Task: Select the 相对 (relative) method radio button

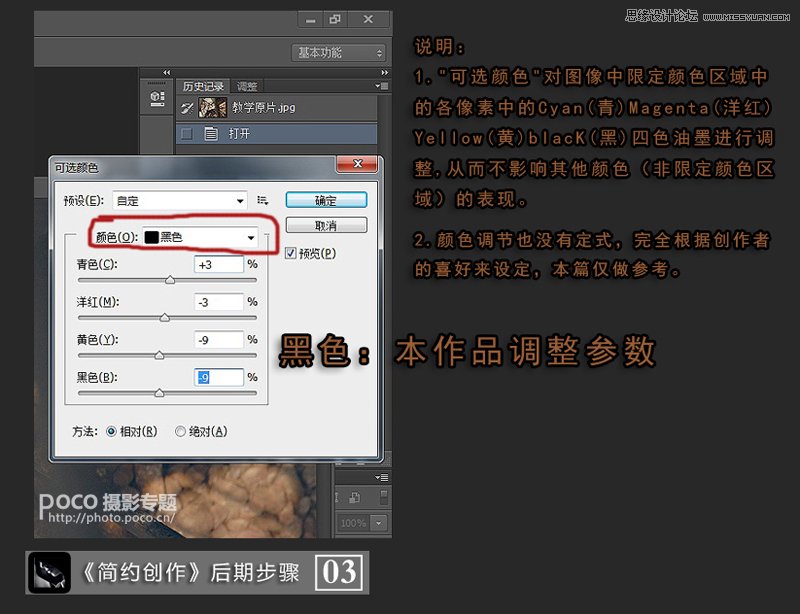Action: (x=111, y=432)
